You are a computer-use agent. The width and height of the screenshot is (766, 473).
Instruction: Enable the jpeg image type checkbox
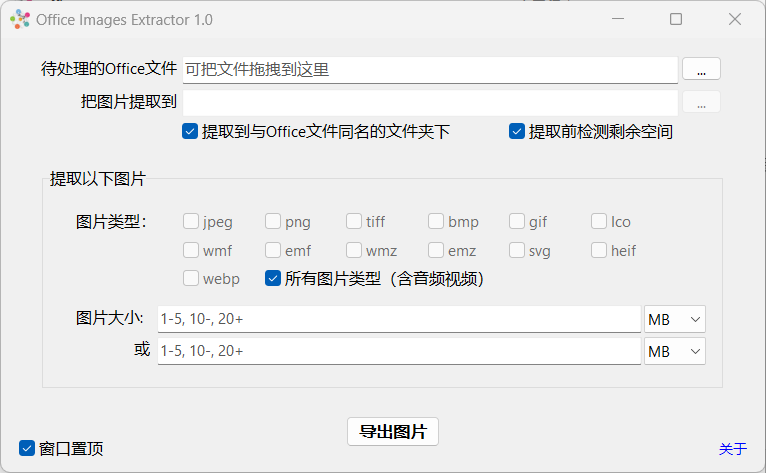click(191, 221)
